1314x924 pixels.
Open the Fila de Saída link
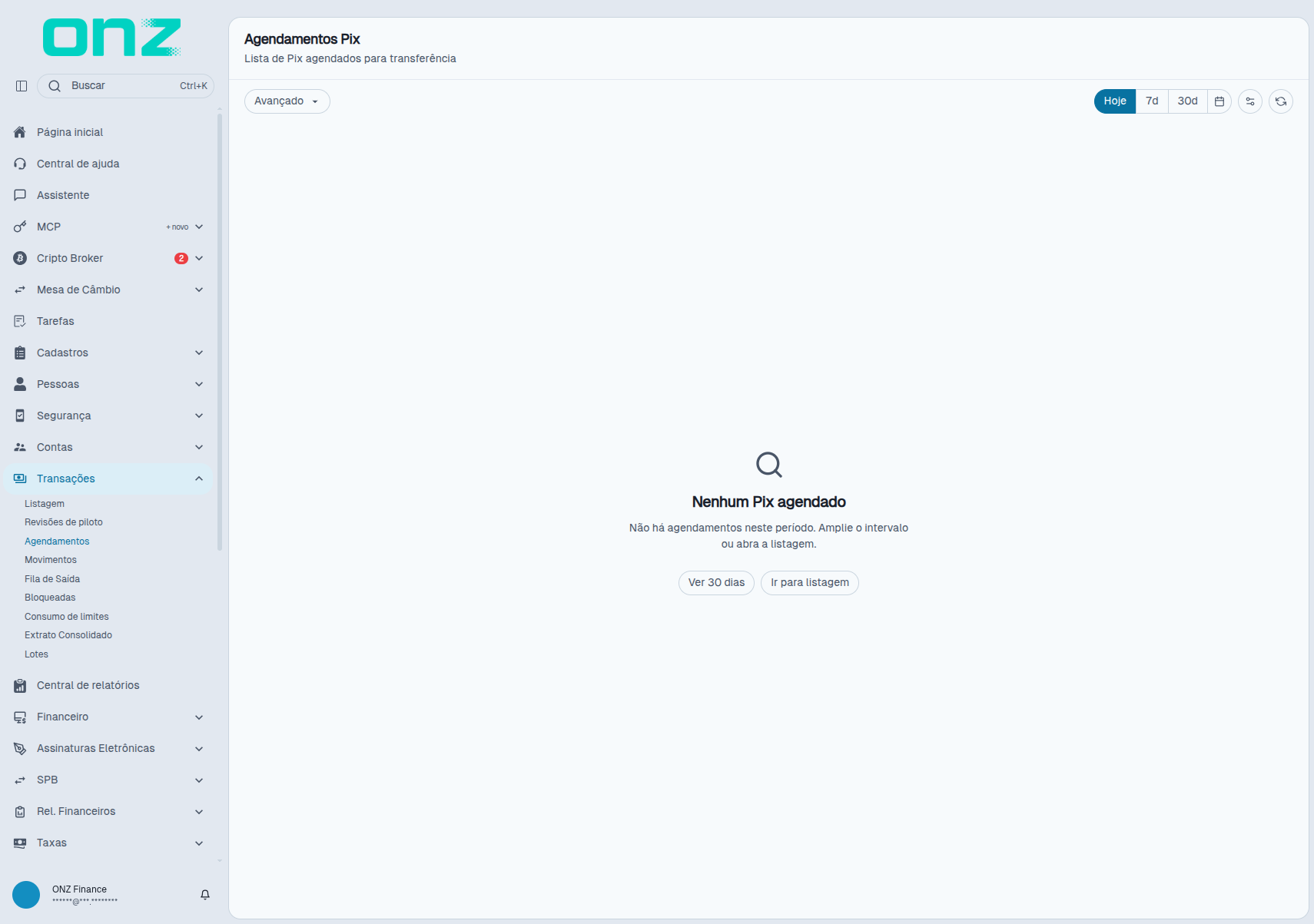pos(52,579)
